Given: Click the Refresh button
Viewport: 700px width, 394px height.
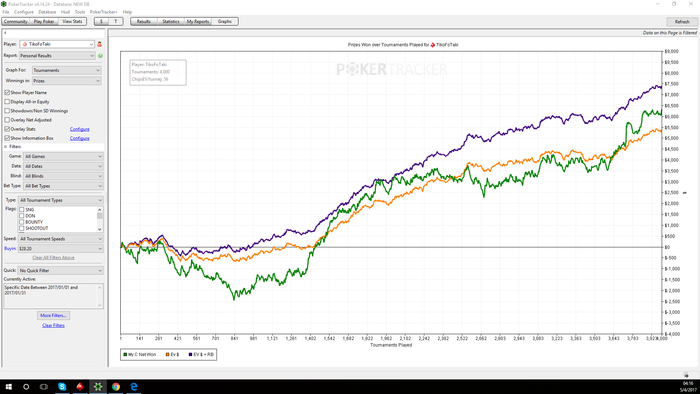Looking at the screenshot, I should click(x=682, y=21).
